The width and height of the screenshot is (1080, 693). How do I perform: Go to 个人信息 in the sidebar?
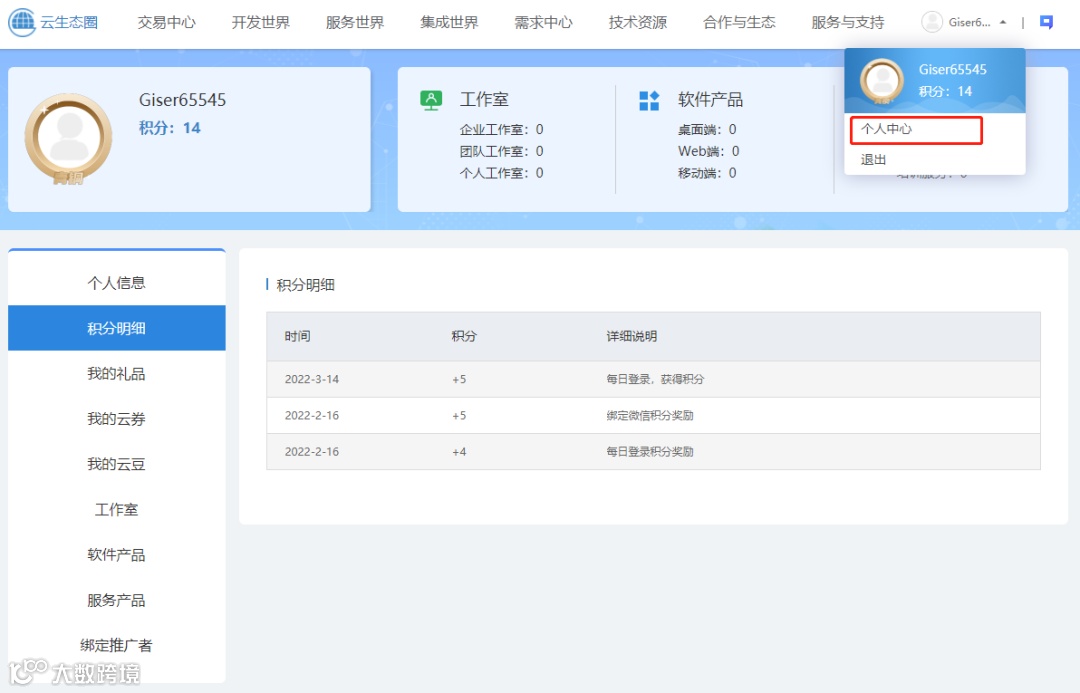tap(116, 282)
